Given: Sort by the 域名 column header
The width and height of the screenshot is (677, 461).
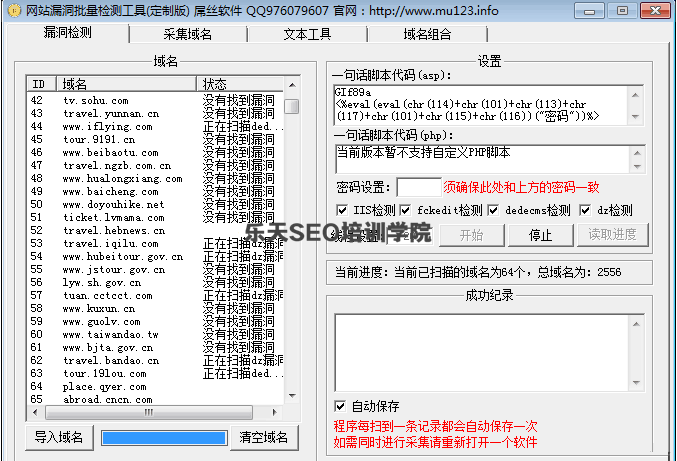Looking at the screenshot, I should 126,84.
